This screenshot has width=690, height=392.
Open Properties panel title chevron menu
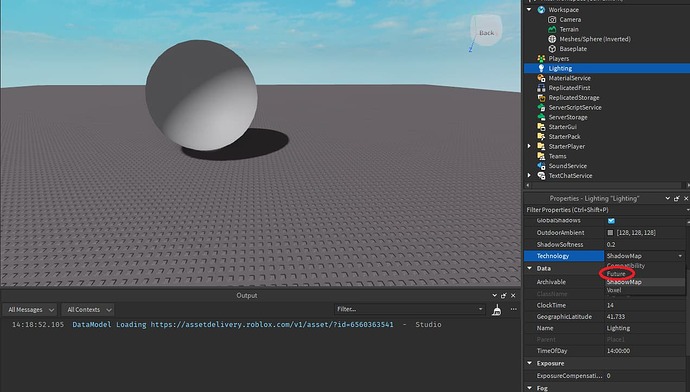click(x=668, y=198)
